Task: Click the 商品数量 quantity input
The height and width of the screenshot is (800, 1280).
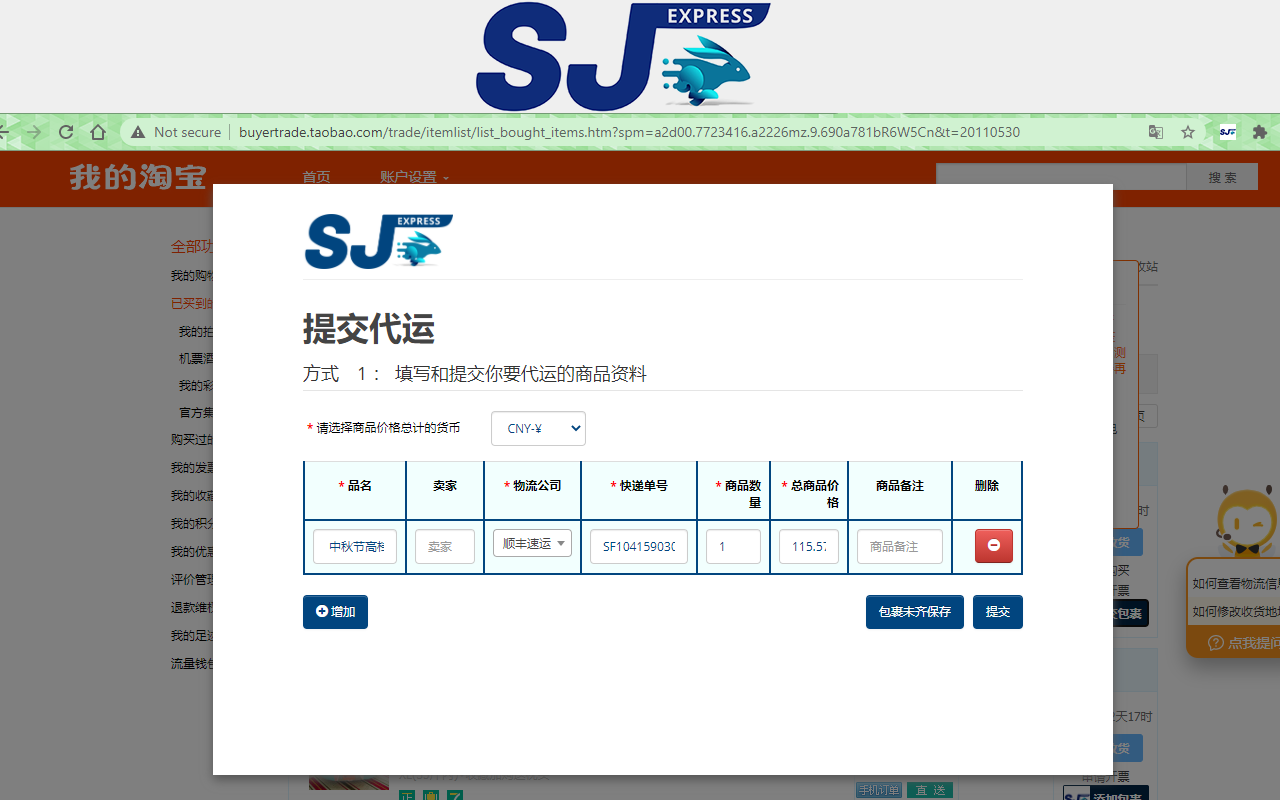Action: tap(733, 547)
